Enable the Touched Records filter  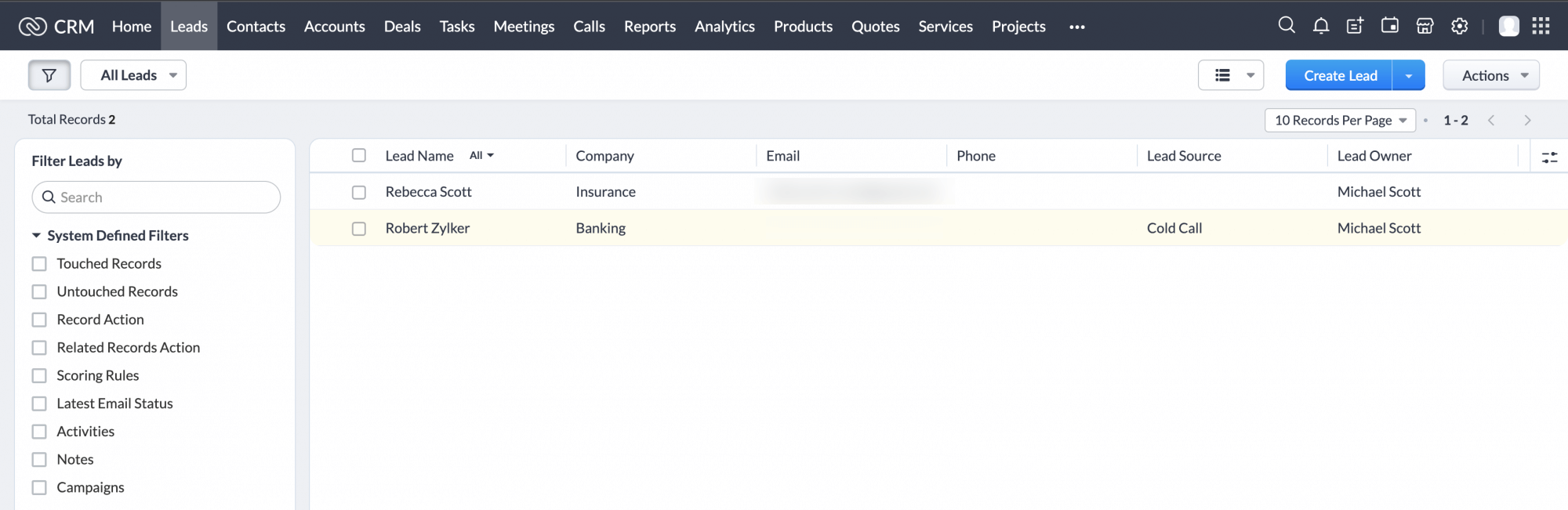(x=39, y=264)
